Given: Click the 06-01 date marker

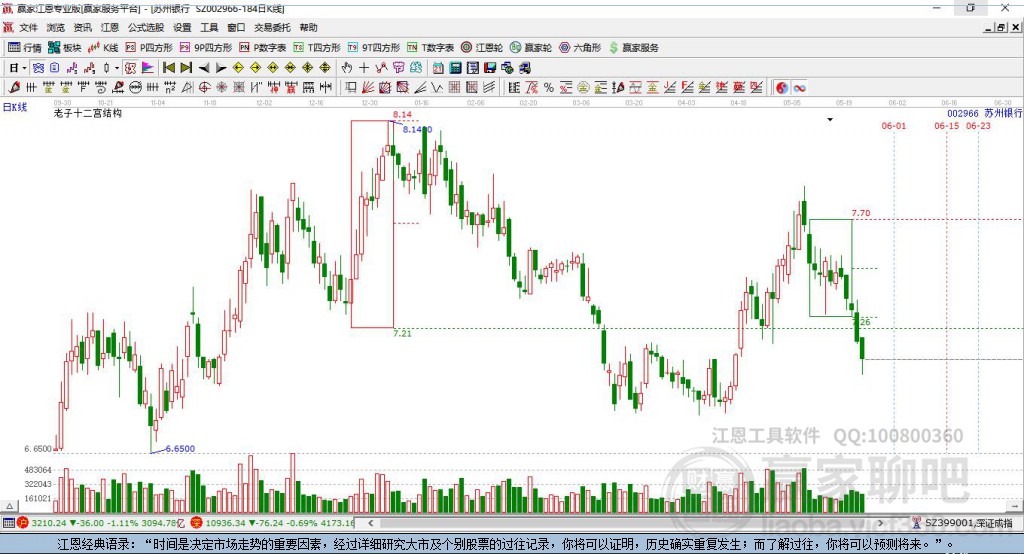Looking at the screenshot, I should (894, 126).
